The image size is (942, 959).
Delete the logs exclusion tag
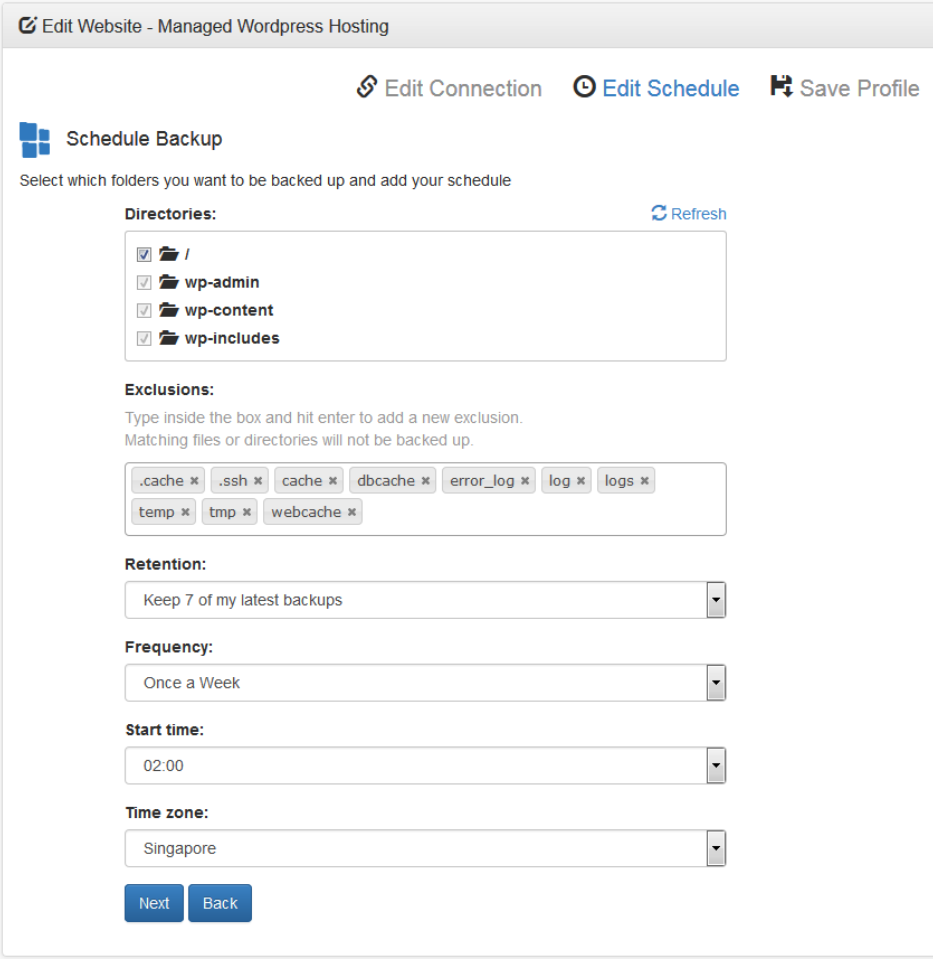pyautogui.click(x=645, y=481)
